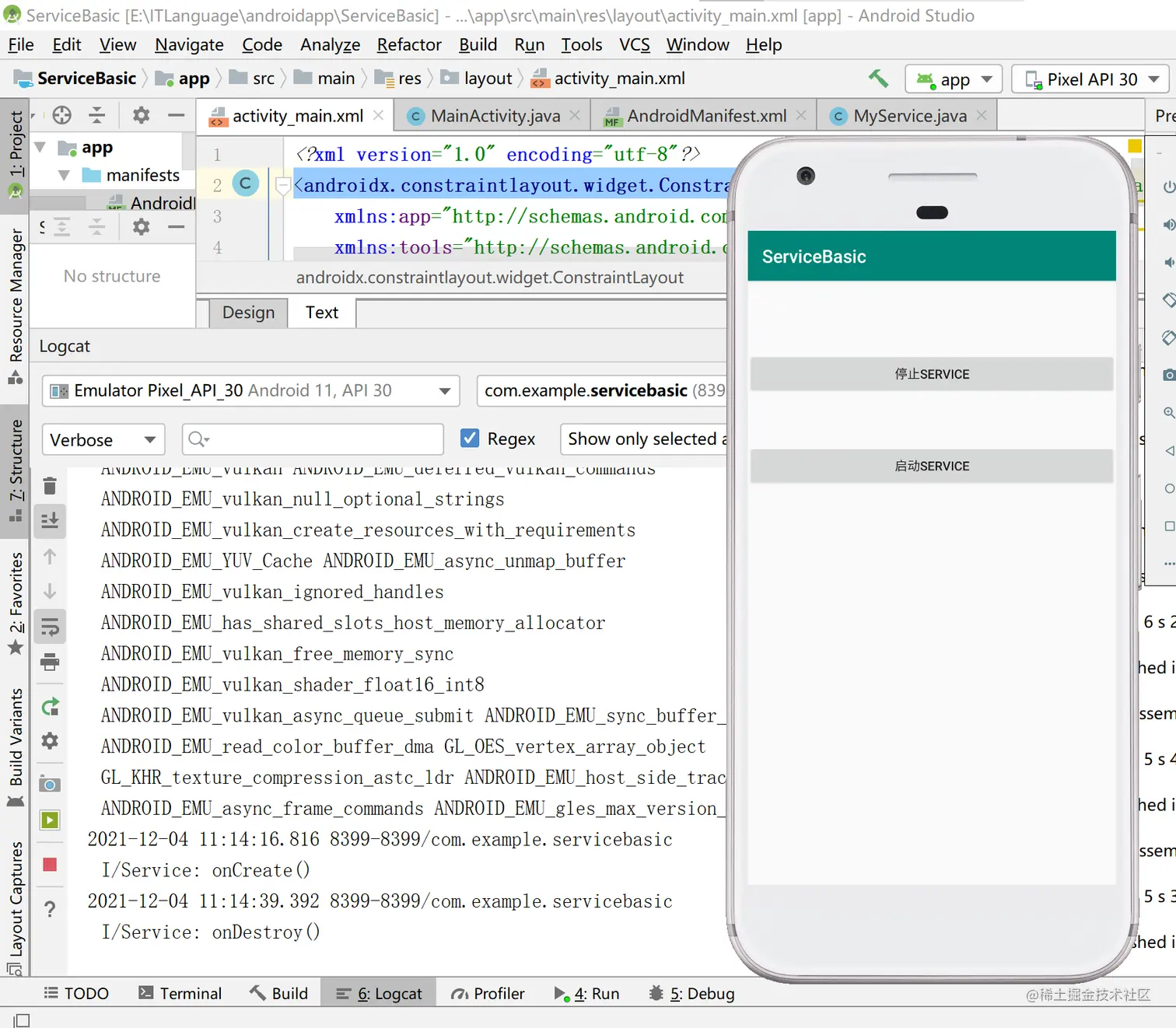Open Logcat settings gear icon

[50, 741]
